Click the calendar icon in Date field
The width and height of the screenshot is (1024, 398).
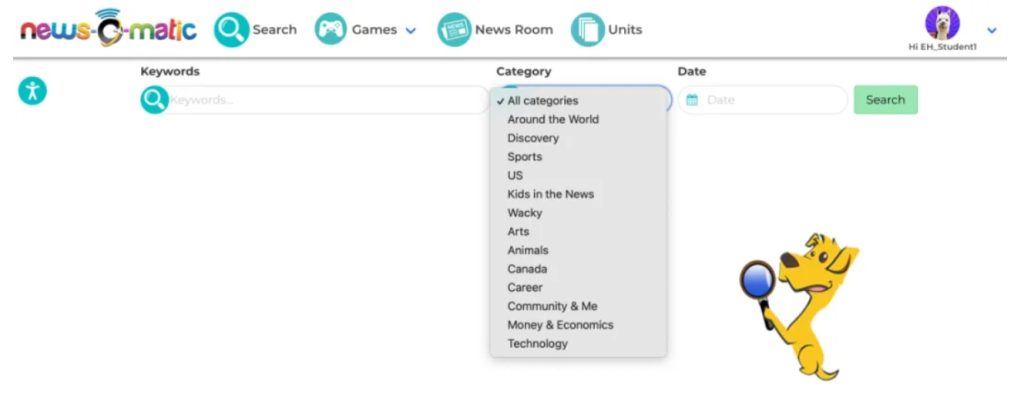[692, 100]
